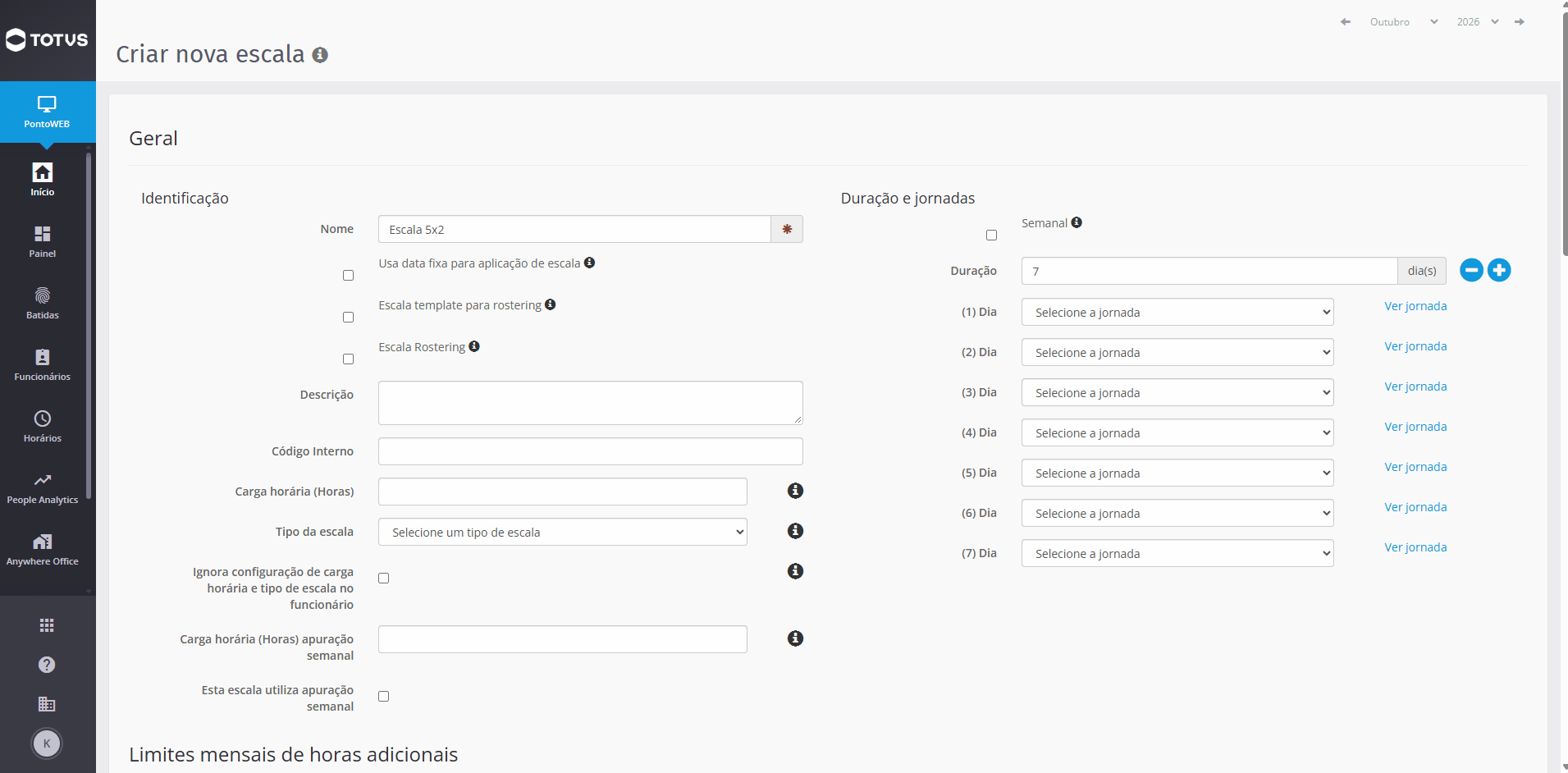The width and height of the screenshot is (1568, 773).
Task: Decrease duration with minus icon
Action: click(x=1472, y=270)
